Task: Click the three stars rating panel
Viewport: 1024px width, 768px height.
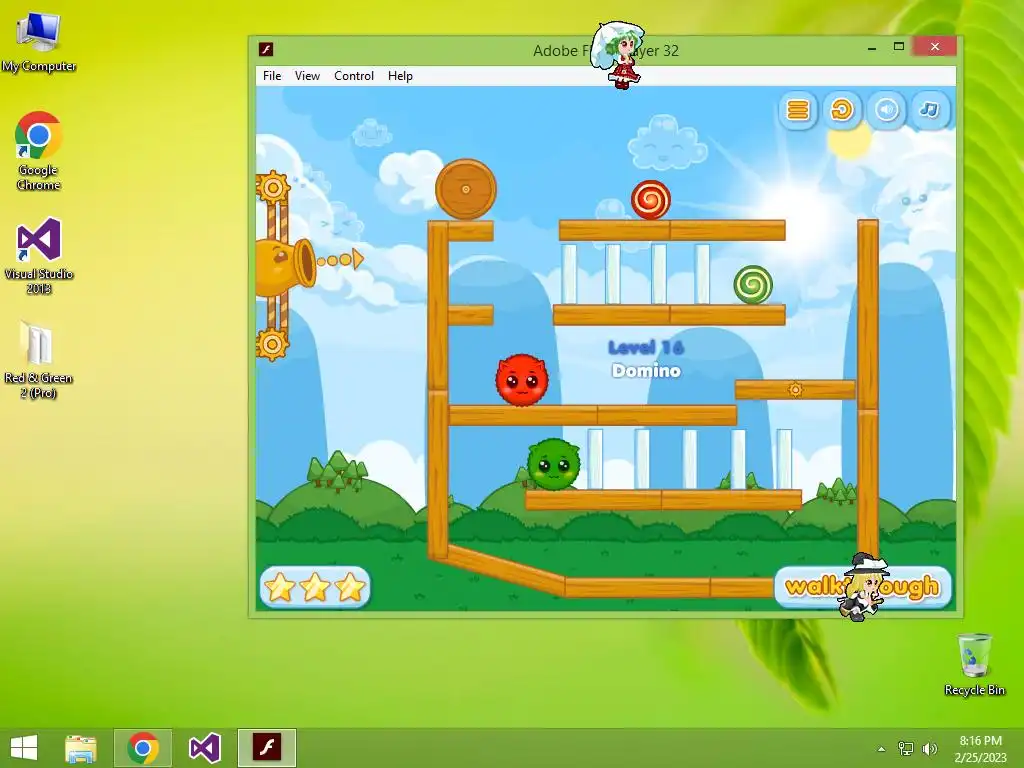Action: [315, 586]
